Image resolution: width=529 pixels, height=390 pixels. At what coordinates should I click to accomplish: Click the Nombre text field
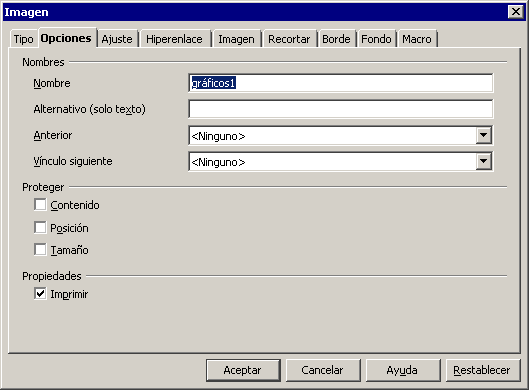point(341,83)
